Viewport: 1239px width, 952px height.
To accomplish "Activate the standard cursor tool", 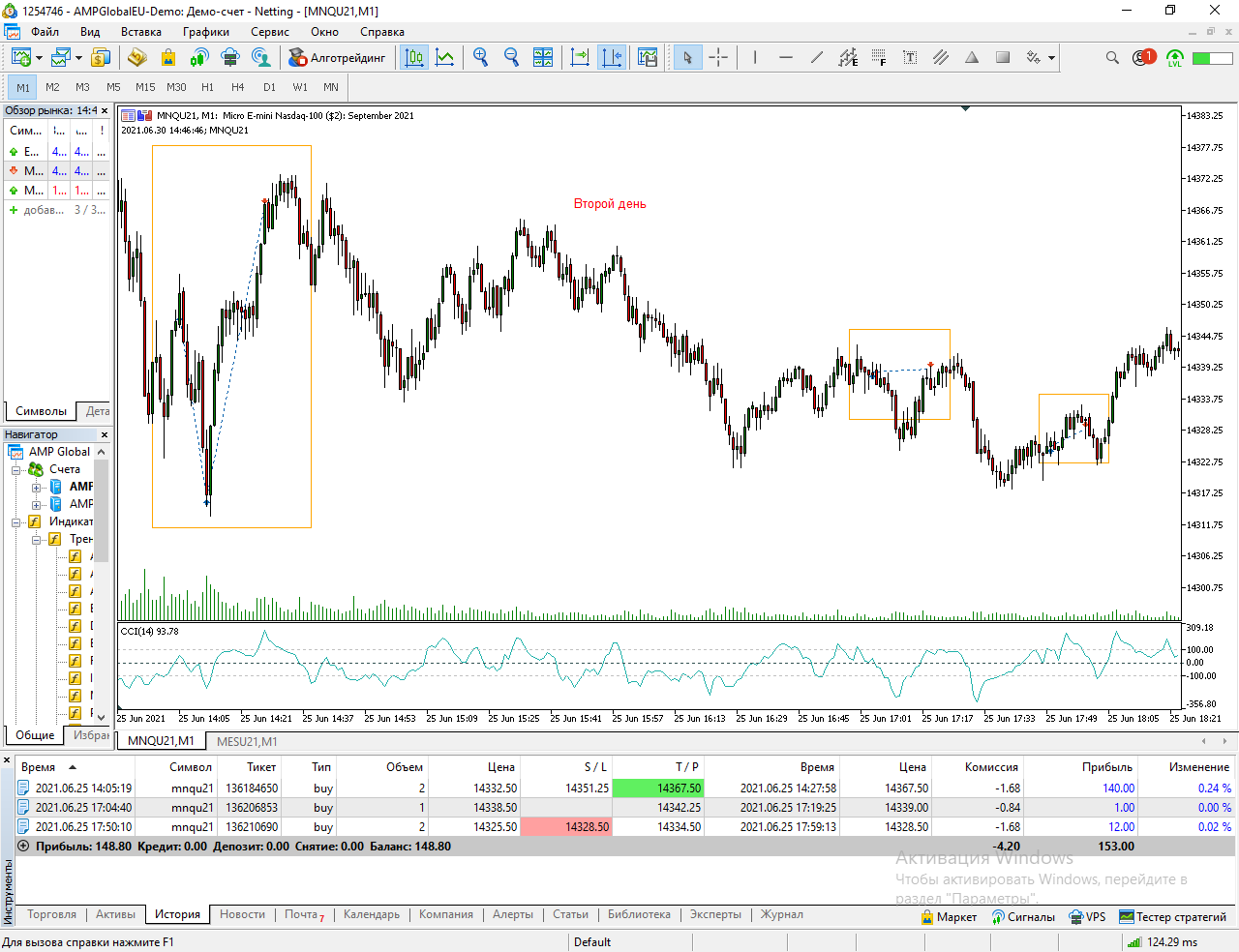I will point(687,58).
